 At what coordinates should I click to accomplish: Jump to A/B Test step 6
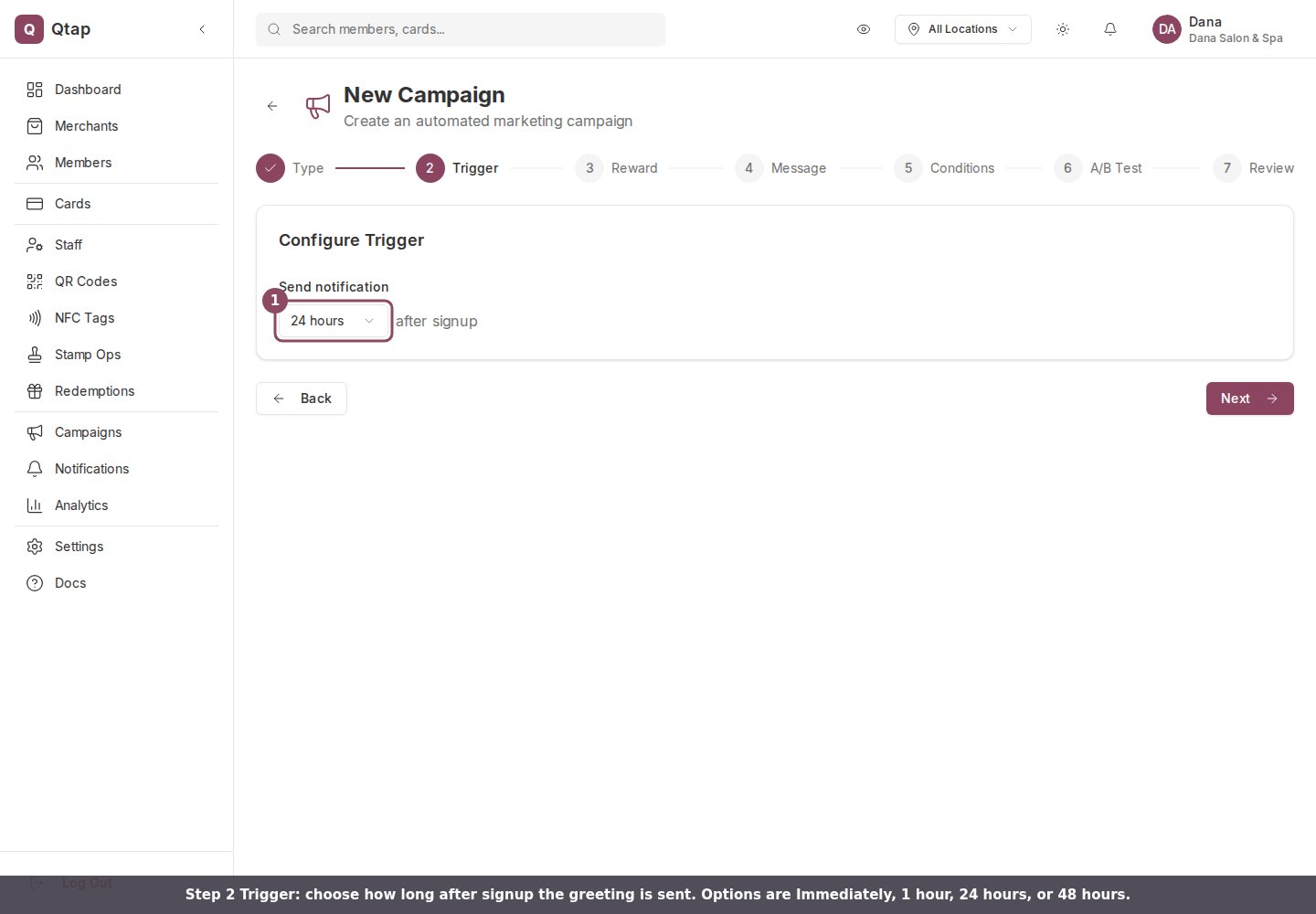click(1098, 168)
